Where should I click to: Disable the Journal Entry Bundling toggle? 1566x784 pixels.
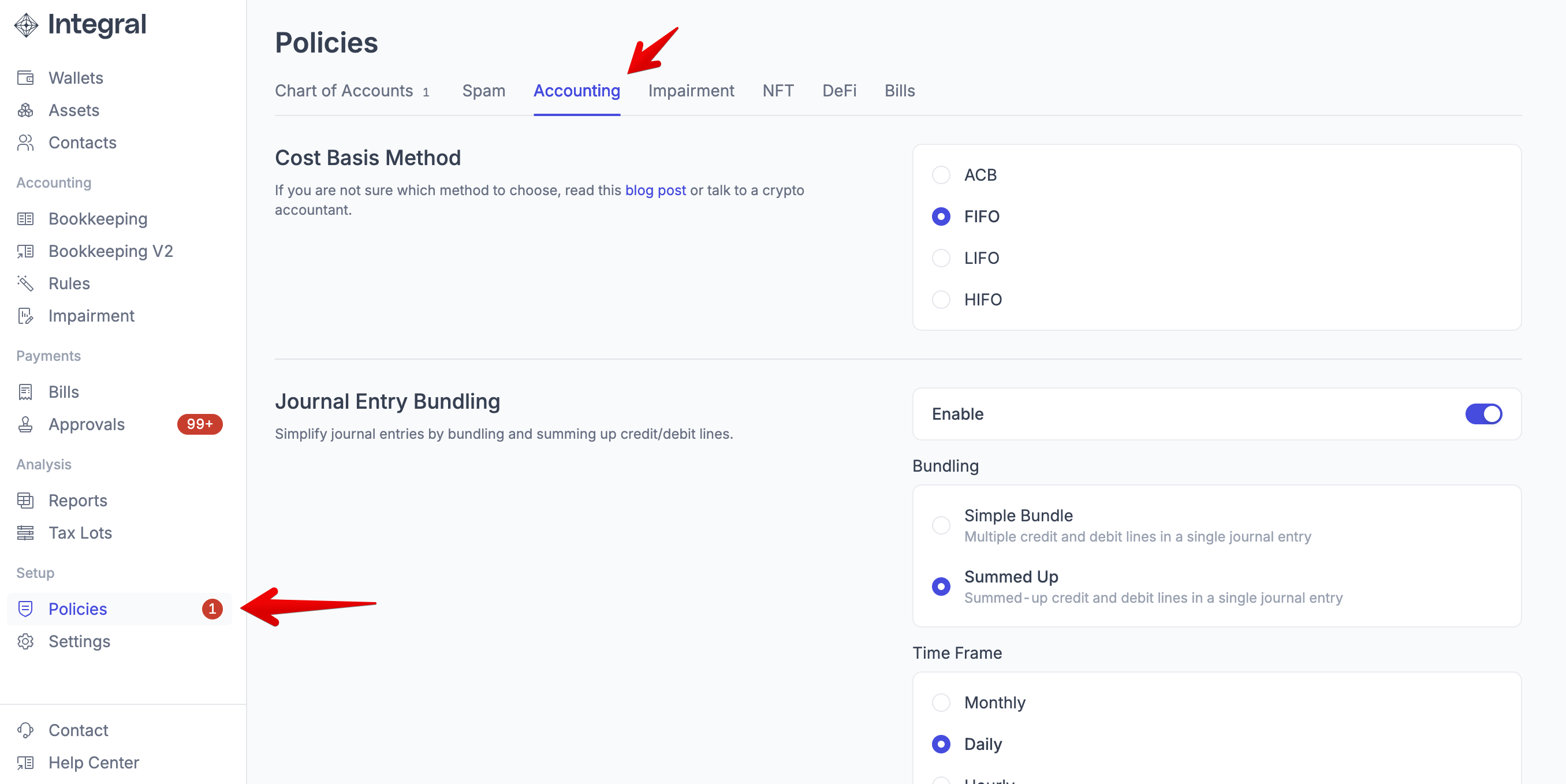click(1483, 414)
